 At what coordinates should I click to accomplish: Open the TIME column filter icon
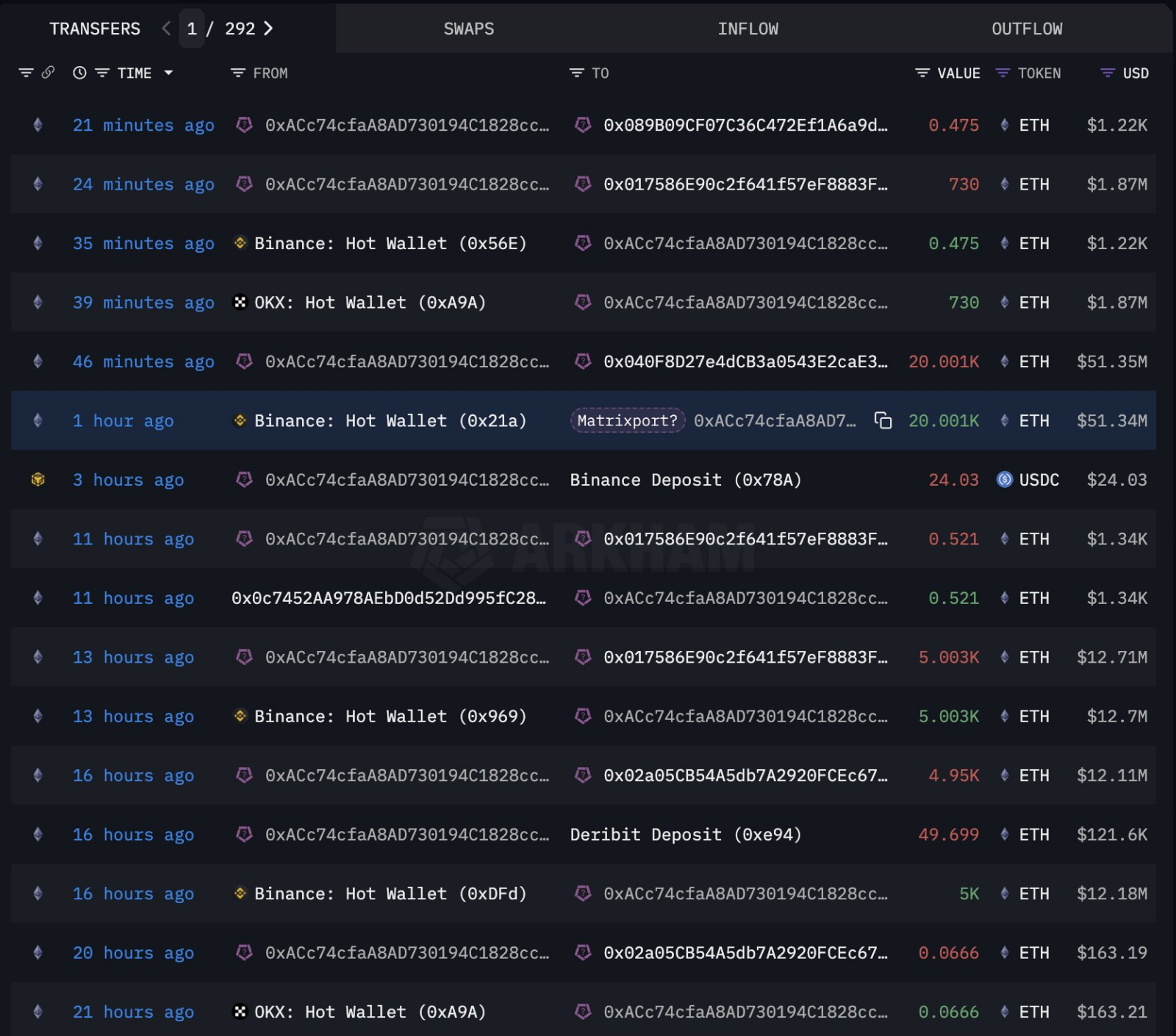[102, 73]
